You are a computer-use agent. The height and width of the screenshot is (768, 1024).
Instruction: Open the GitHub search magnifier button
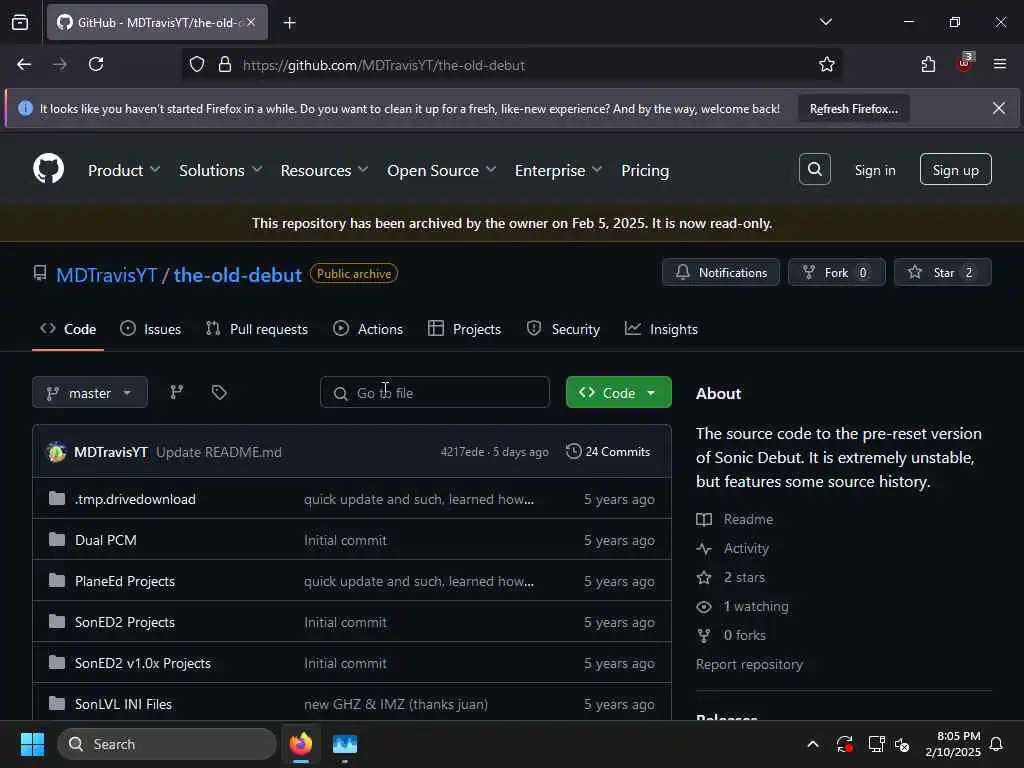[x=814, y=169]
